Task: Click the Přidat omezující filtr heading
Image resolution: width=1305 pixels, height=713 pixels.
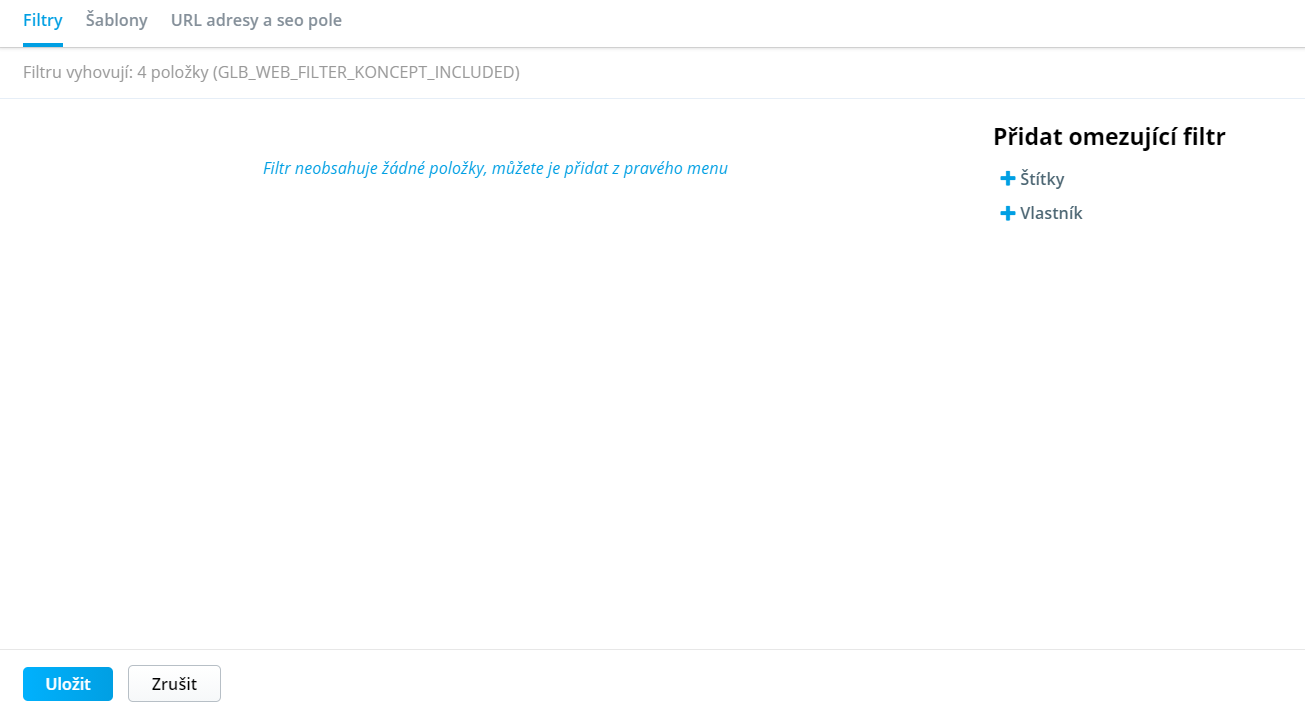Action: 1109,137
